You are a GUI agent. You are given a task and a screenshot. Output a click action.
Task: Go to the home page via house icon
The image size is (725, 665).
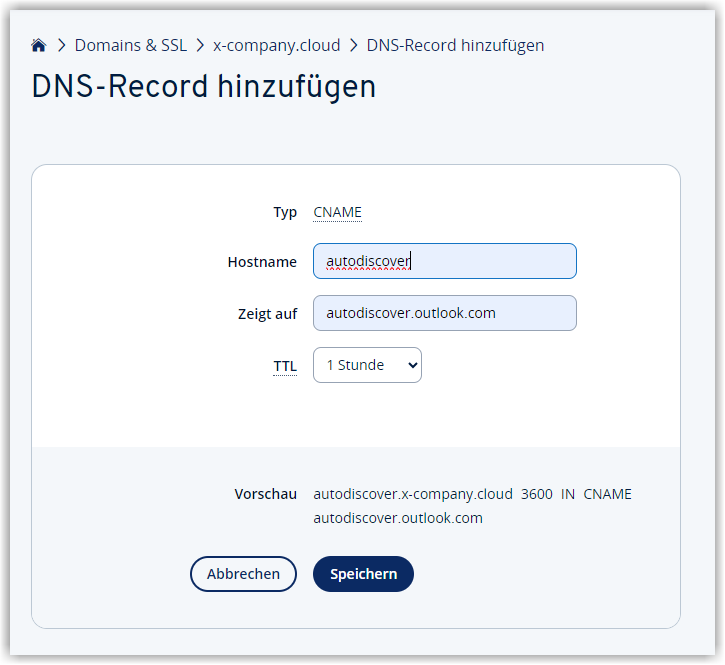39,45
